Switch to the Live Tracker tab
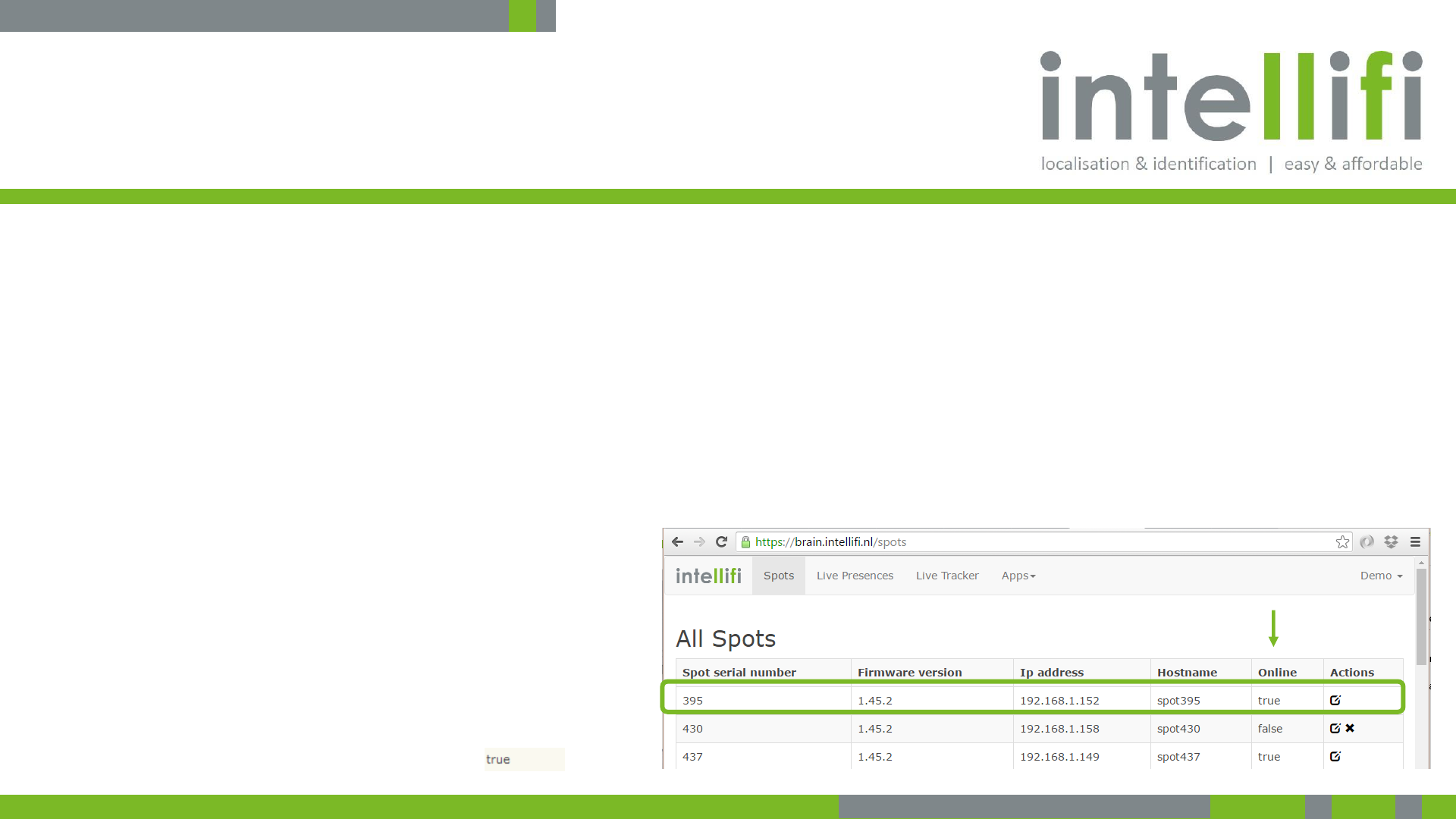Viewport: 1456px width, 819px height. pyautogui.click(x=947, y=576)
